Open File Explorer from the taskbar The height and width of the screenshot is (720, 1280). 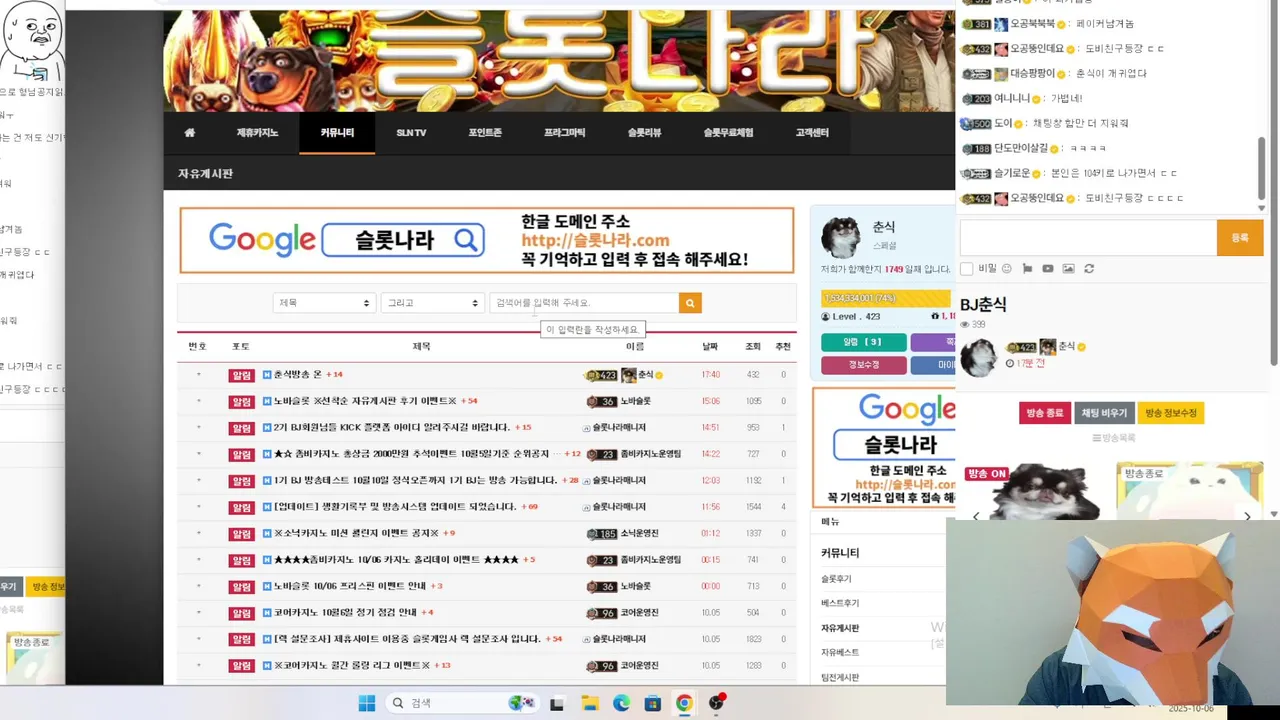coord(589,703)
